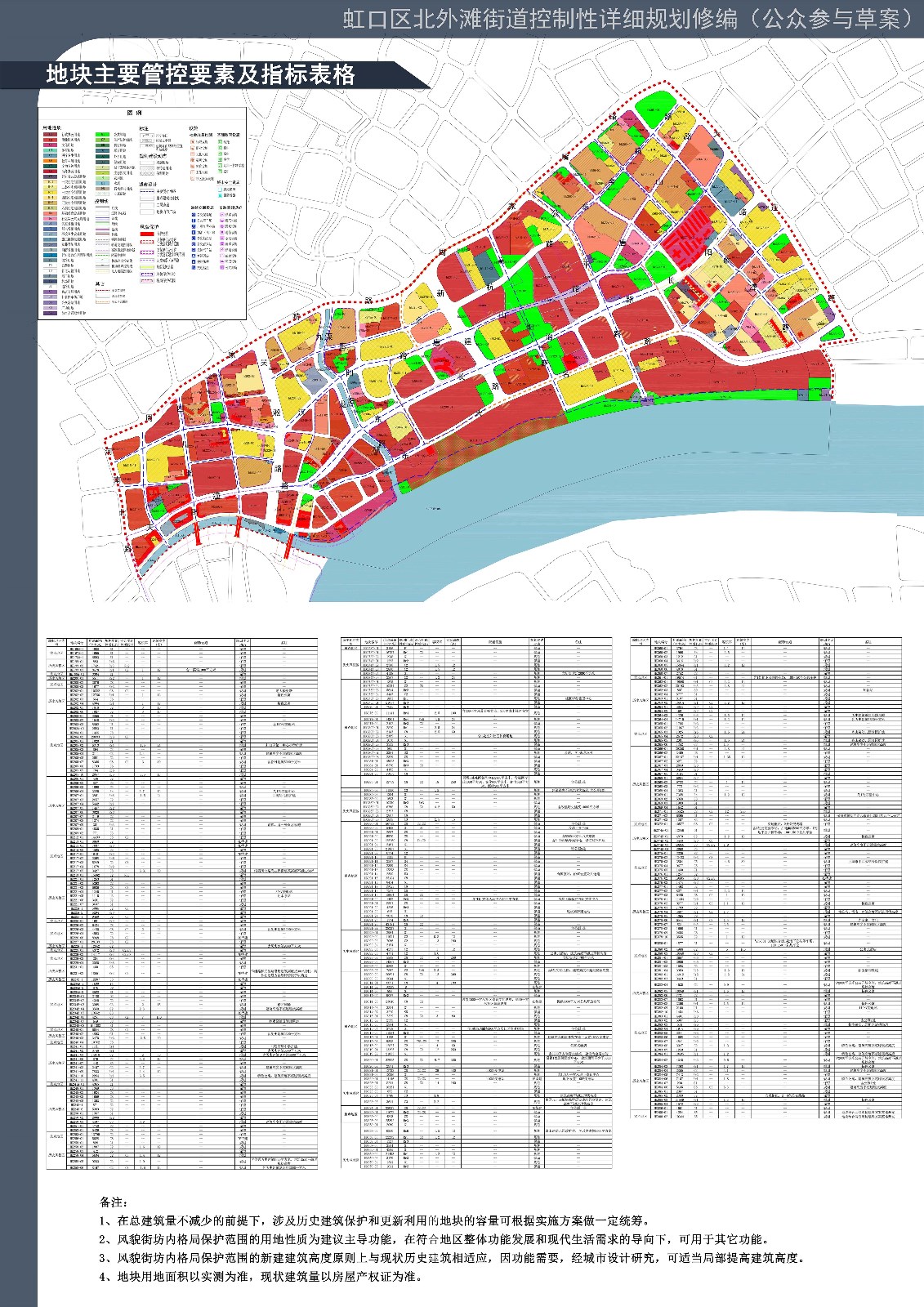The image size is (924, 1307).
Task: Select the header row of the left indicator table
Action: click(x=181, y=642)
